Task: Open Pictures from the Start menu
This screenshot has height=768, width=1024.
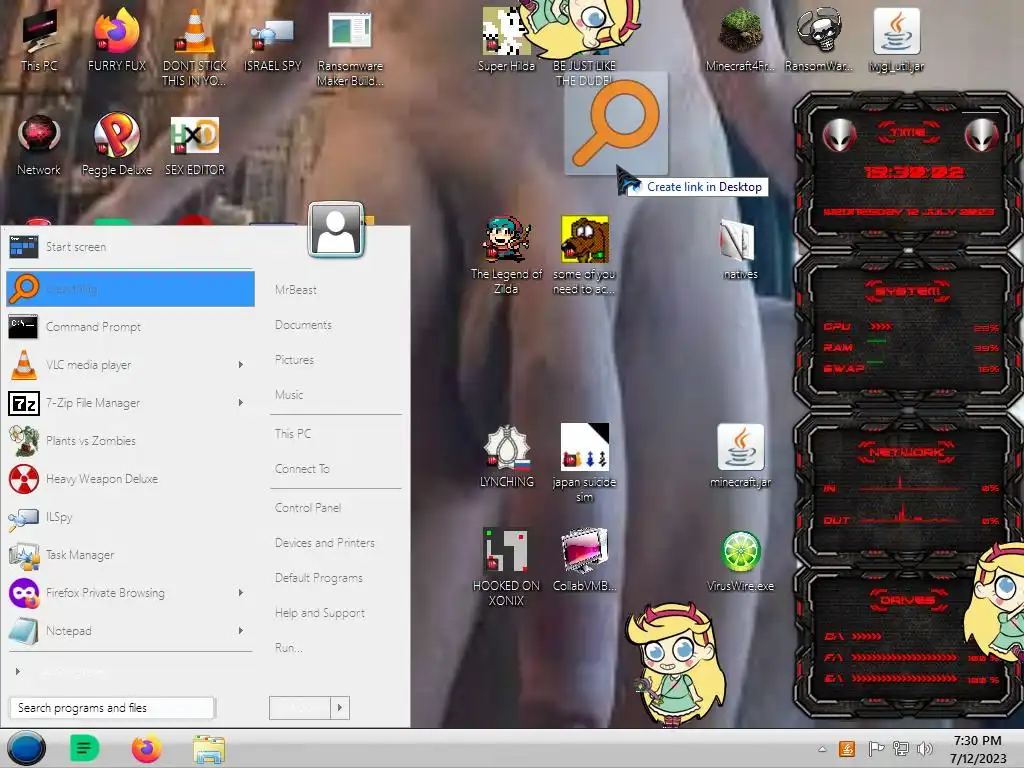Action: (295, 360)
